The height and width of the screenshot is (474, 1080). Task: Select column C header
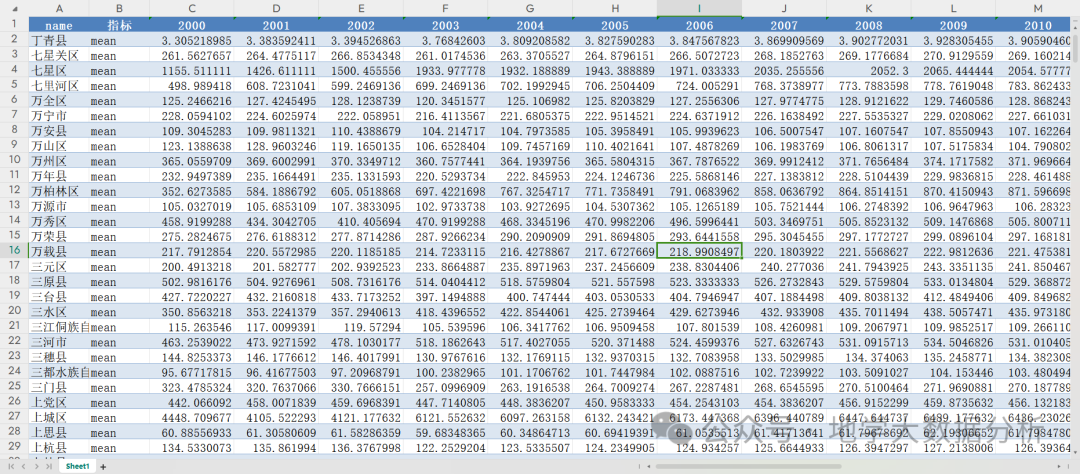[x=191, y=8]
